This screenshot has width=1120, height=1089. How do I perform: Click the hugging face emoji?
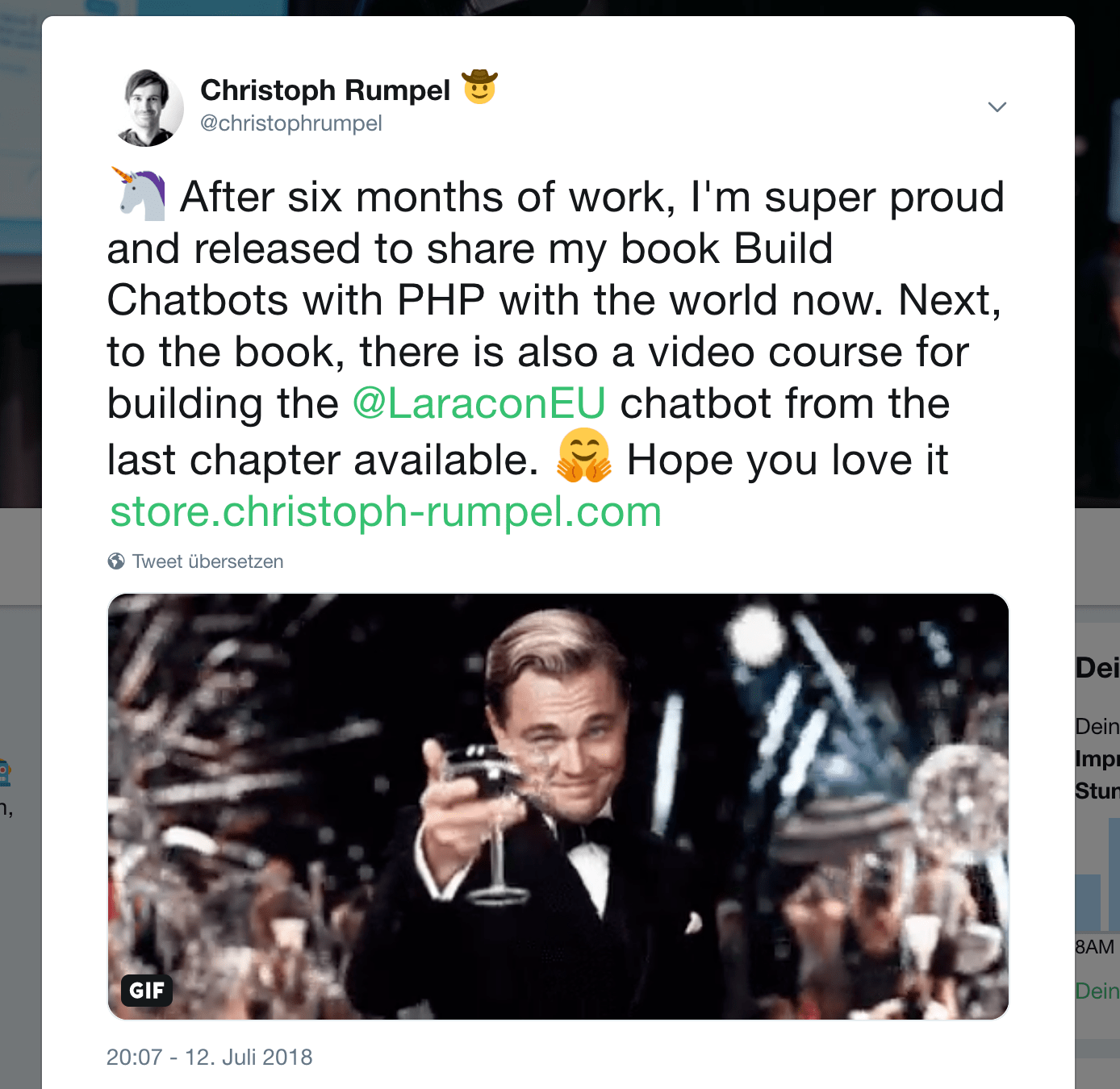click(583, 457)
